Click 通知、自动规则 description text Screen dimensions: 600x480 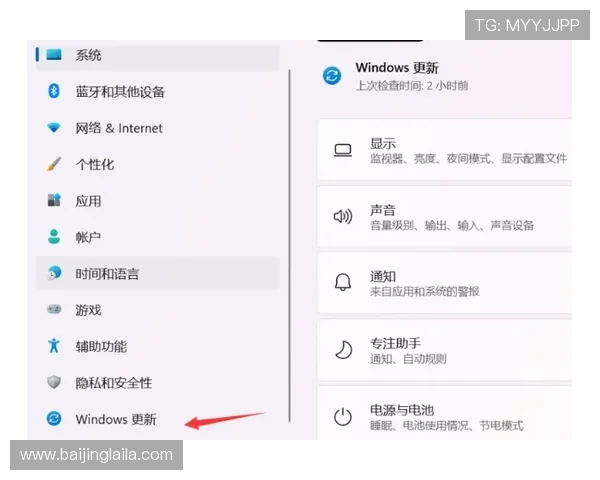408,359
